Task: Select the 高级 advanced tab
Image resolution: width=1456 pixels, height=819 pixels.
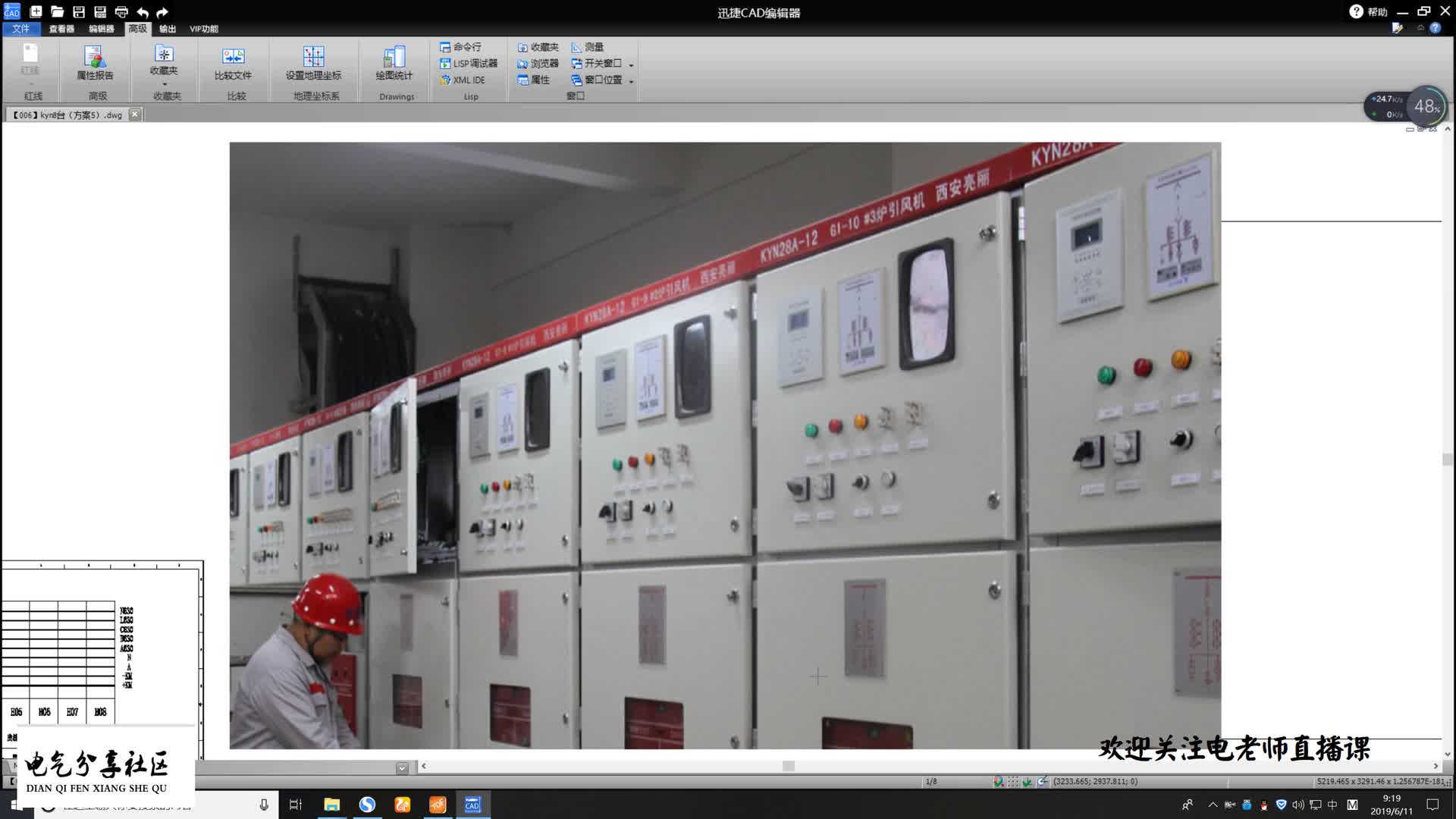Action: click(137, 29)
